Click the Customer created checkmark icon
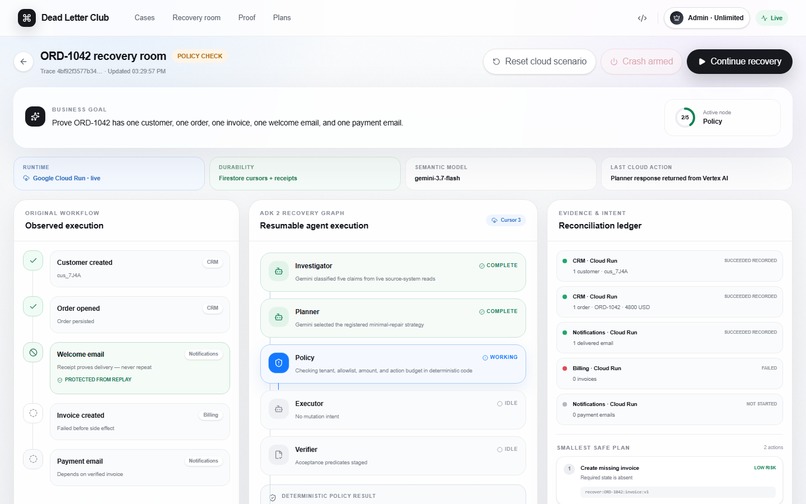 coord(33,261)
